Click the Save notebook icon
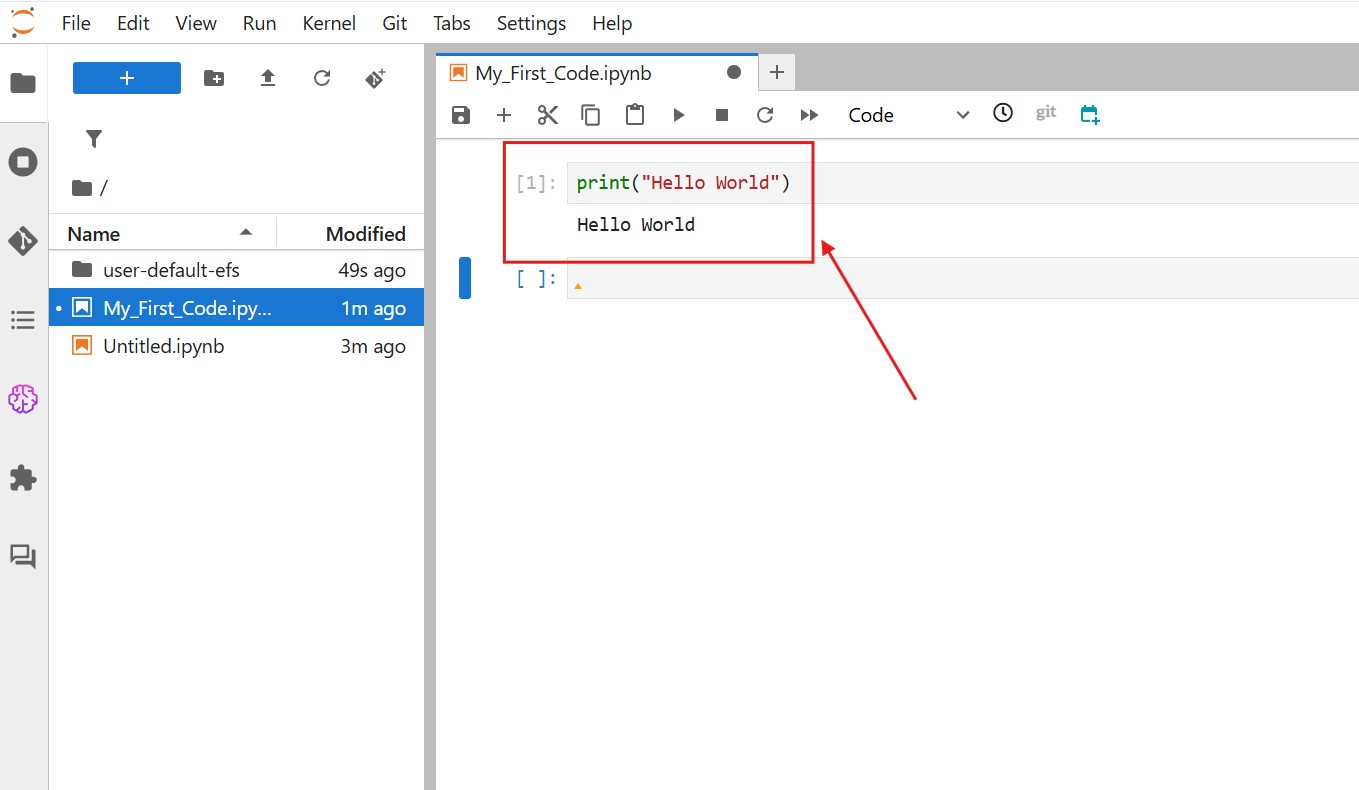 [x=461, y=115]
